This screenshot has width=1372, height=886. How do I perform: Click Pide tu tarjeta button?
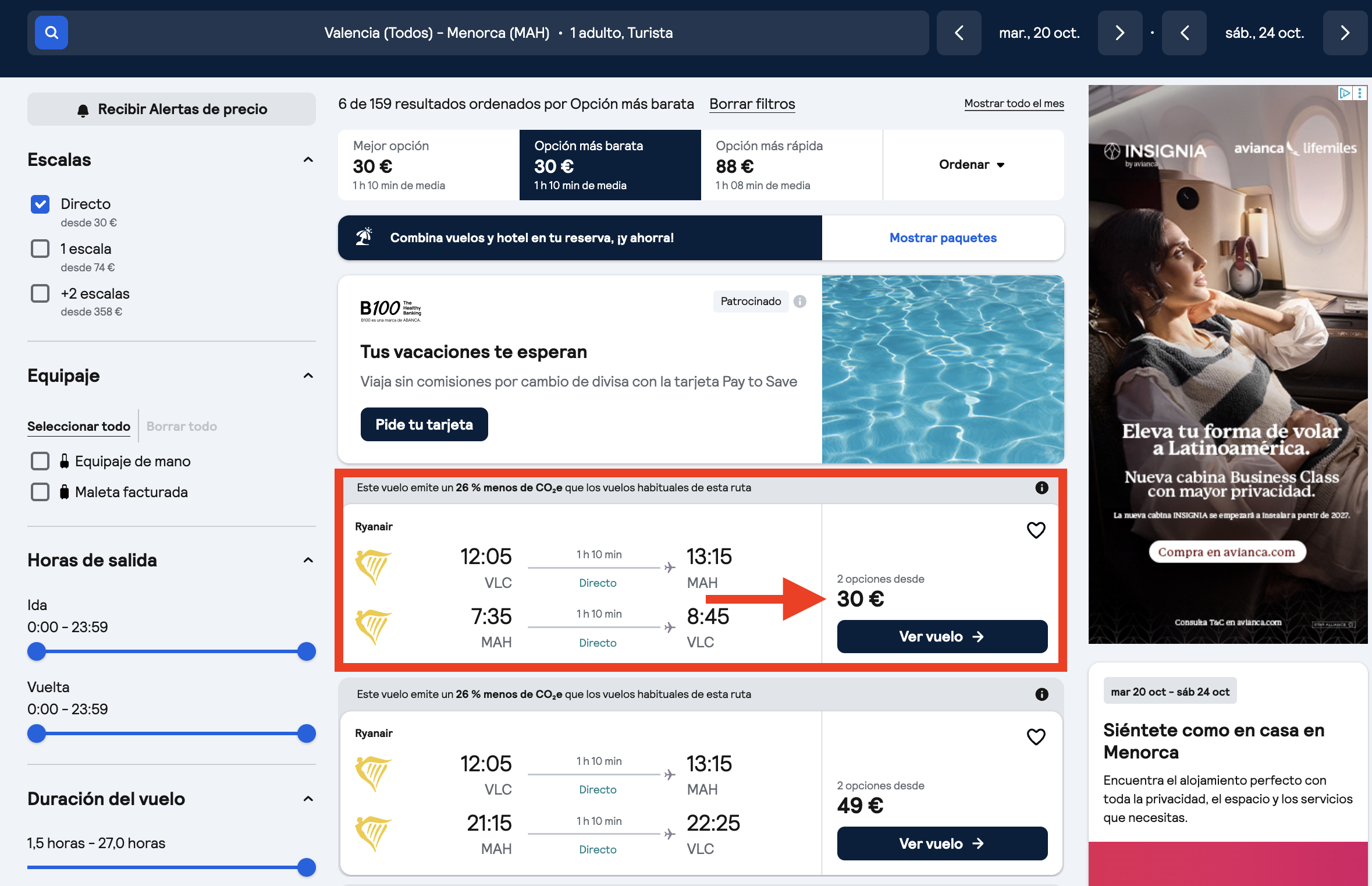424,424
